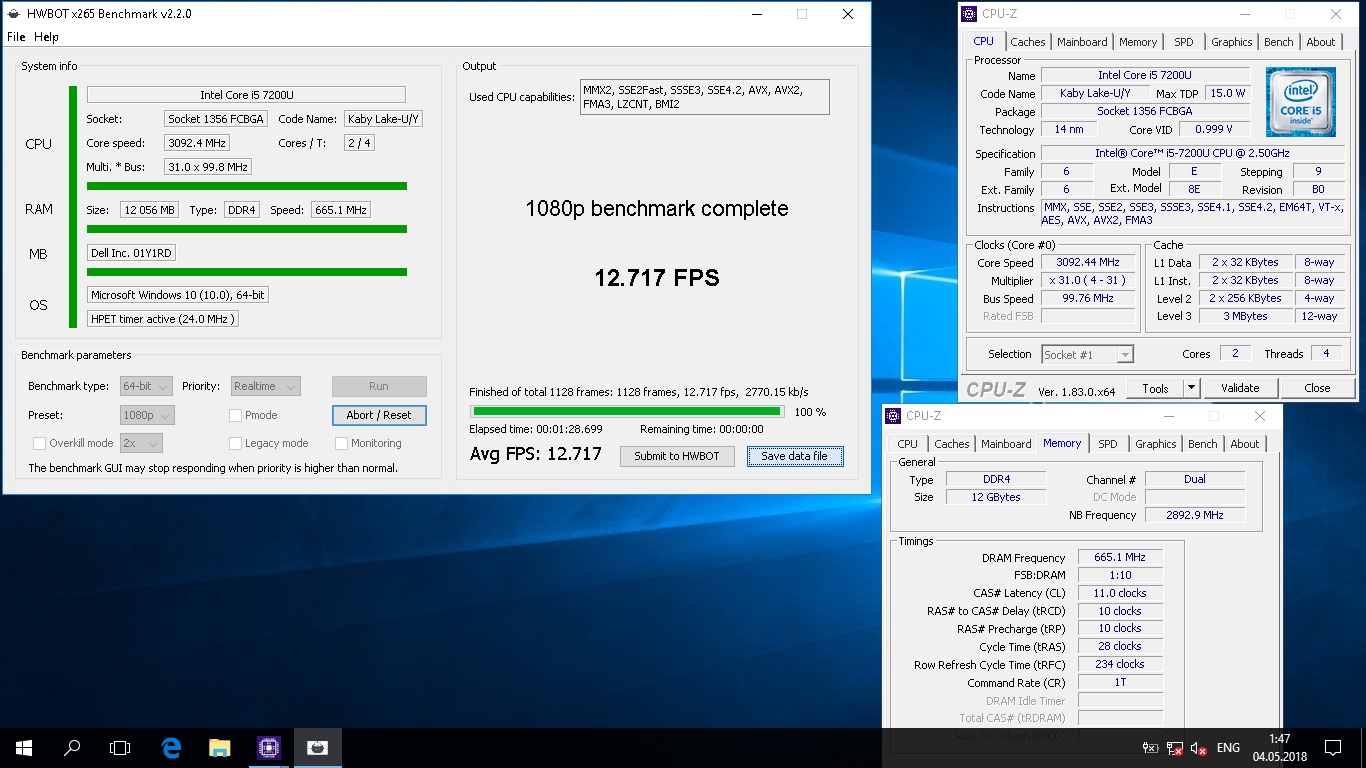Switch to CPU tab in lower CPU-Z
This screenshot has height=768, width=1366.
click(907, 444)
